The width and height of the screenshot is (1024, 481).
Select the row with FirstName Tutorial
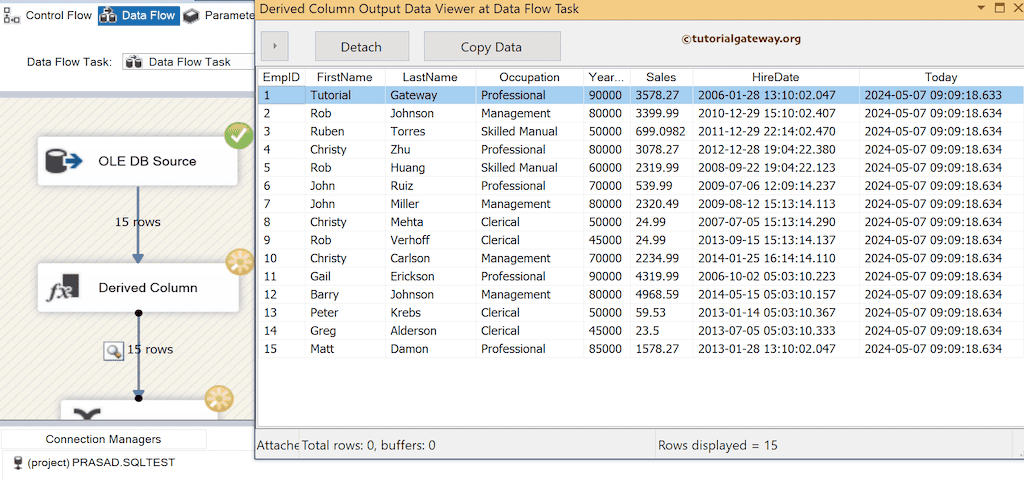tap(641, 95)
